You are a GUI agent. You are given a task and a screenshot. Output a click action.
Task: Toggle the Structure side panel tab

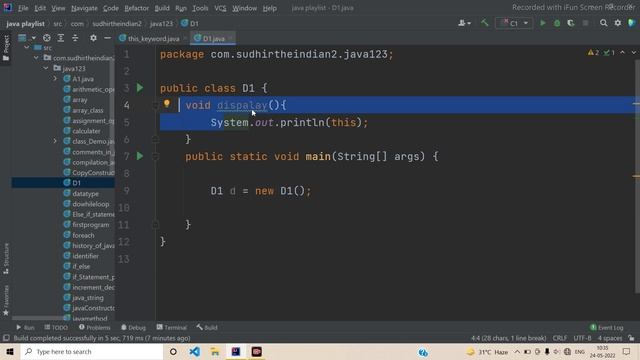pyautogui.click(x=6, y=259)
